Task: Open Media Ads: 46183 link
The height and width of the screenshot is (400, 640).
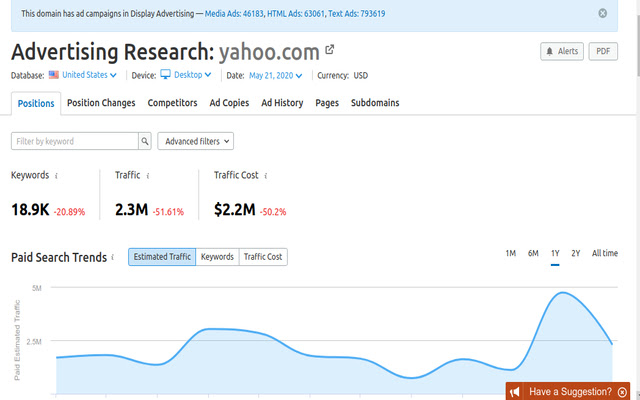Action: [235, 14]
